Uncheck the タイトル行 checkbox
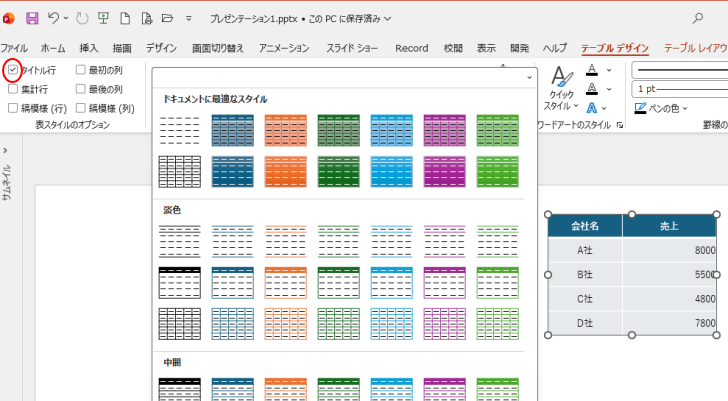The image size is (728, 401). [13, 70]
